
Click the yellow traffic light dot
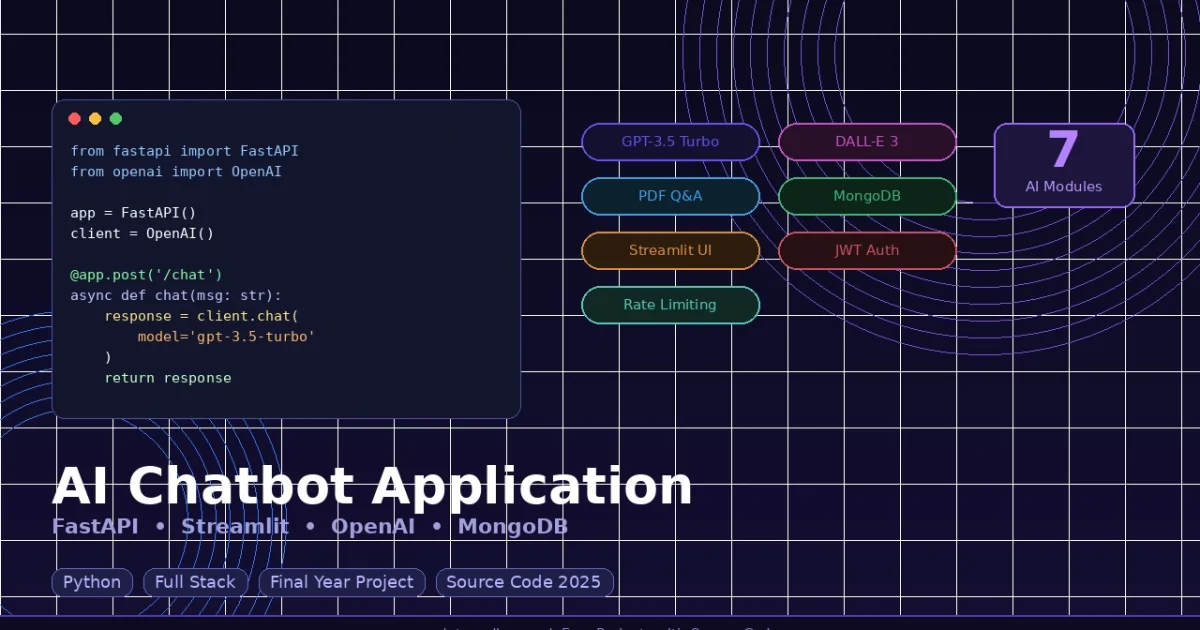click(x=95, y=118)
